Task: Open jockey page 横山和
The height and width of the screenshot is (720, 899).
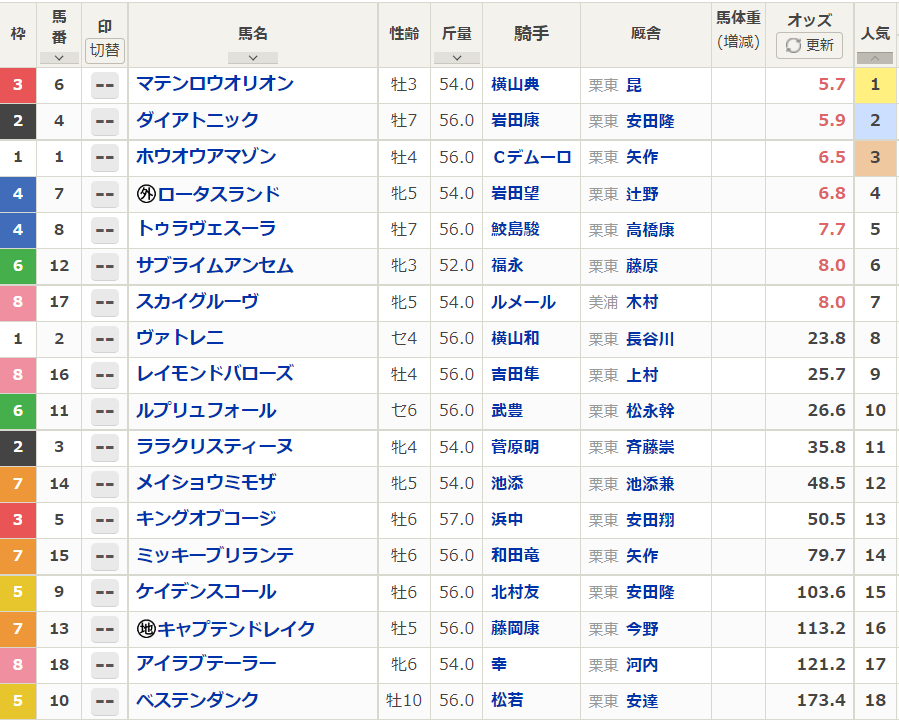Action: pos(515,338)
